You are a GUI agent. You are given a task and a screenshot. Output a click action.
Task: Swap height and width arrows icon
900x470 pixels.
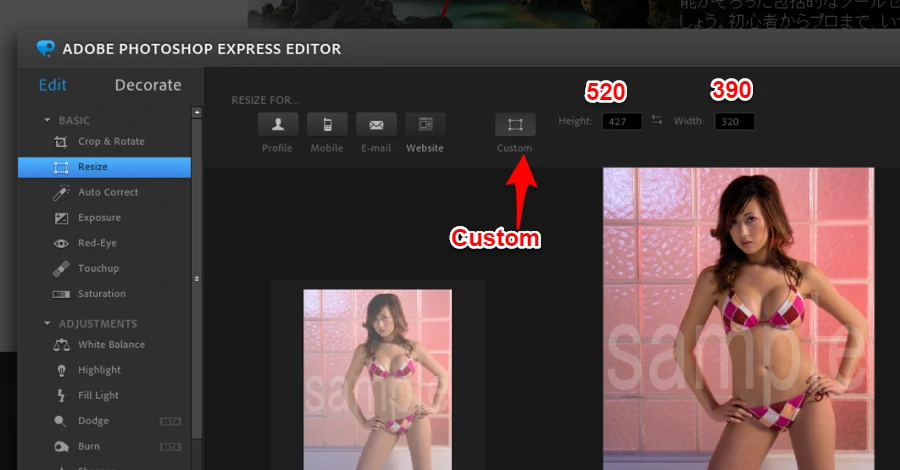click(x=657, y=120)
